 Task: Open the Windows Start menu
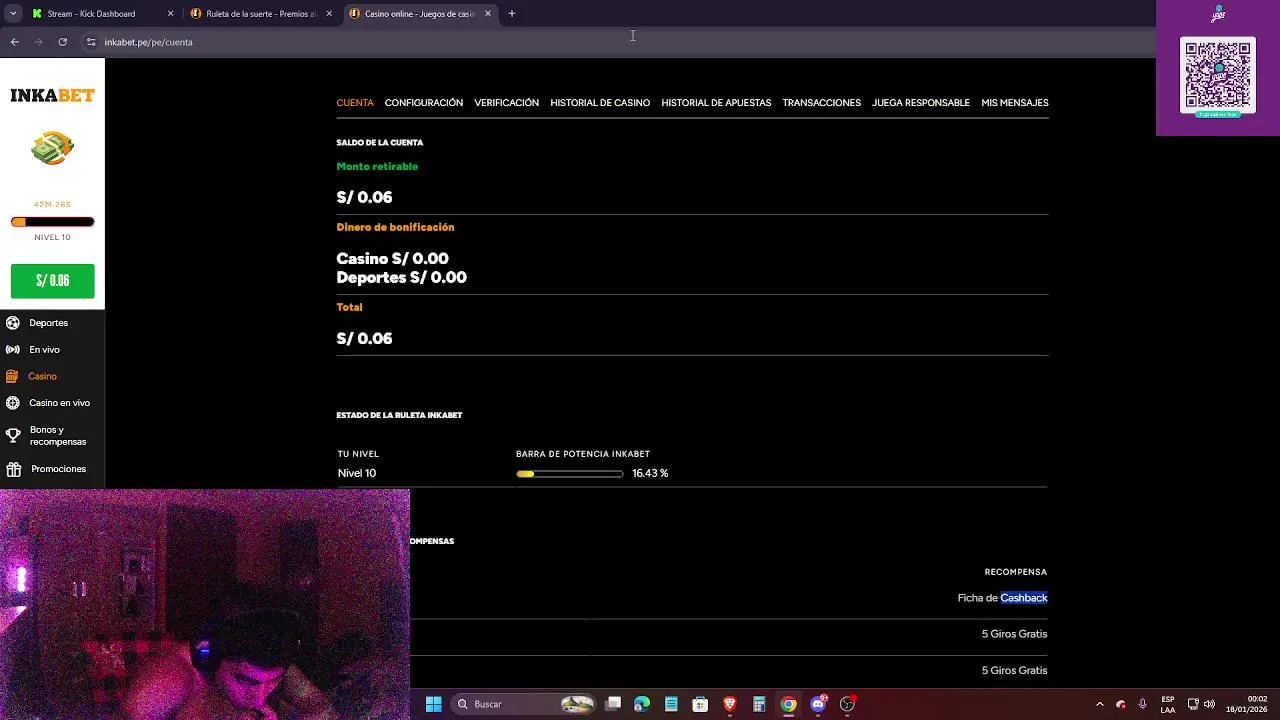click(x=434, y=704)
